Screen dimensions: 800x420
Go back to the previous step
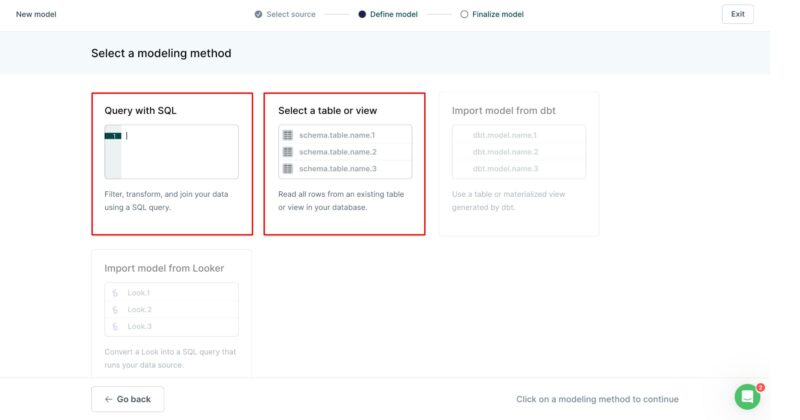coord(128,399)
